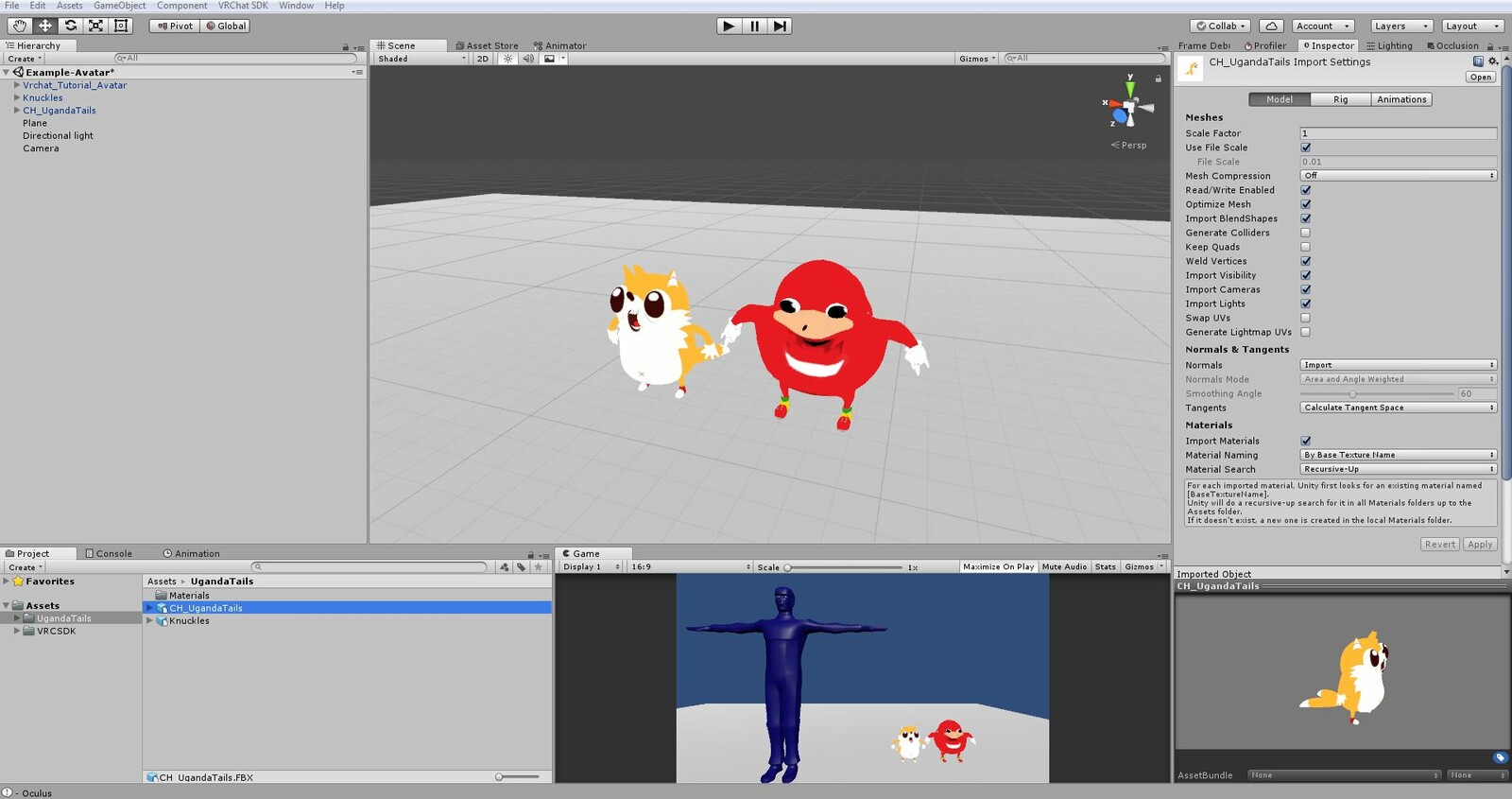
Task: Open the cloud services icon
Action: click(x=1271, y=26)
